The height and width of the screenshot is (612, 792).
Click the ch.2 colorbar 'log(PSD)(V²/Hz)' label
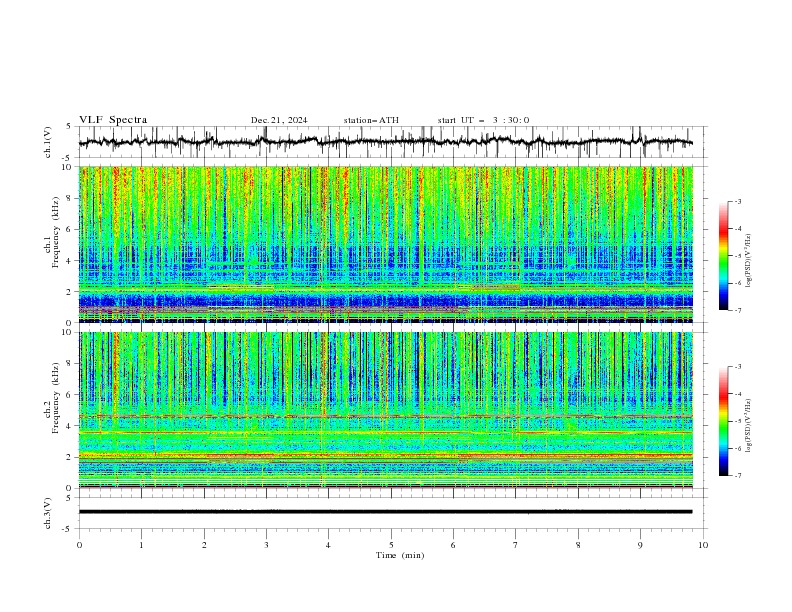(x=748, y=426)
